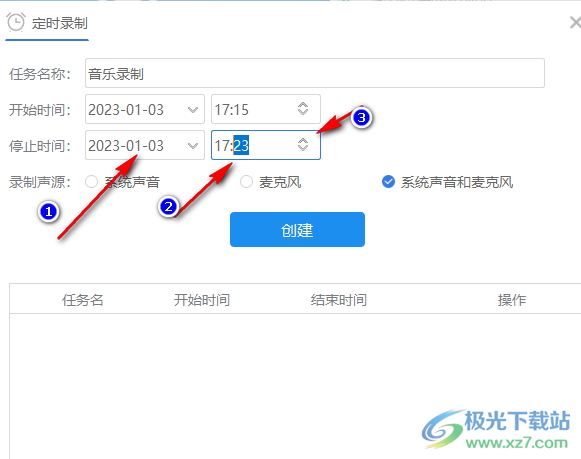581x459 pixels.
Task: Click the stop time field showing 17:23
Action: click(x=266, y=145)
